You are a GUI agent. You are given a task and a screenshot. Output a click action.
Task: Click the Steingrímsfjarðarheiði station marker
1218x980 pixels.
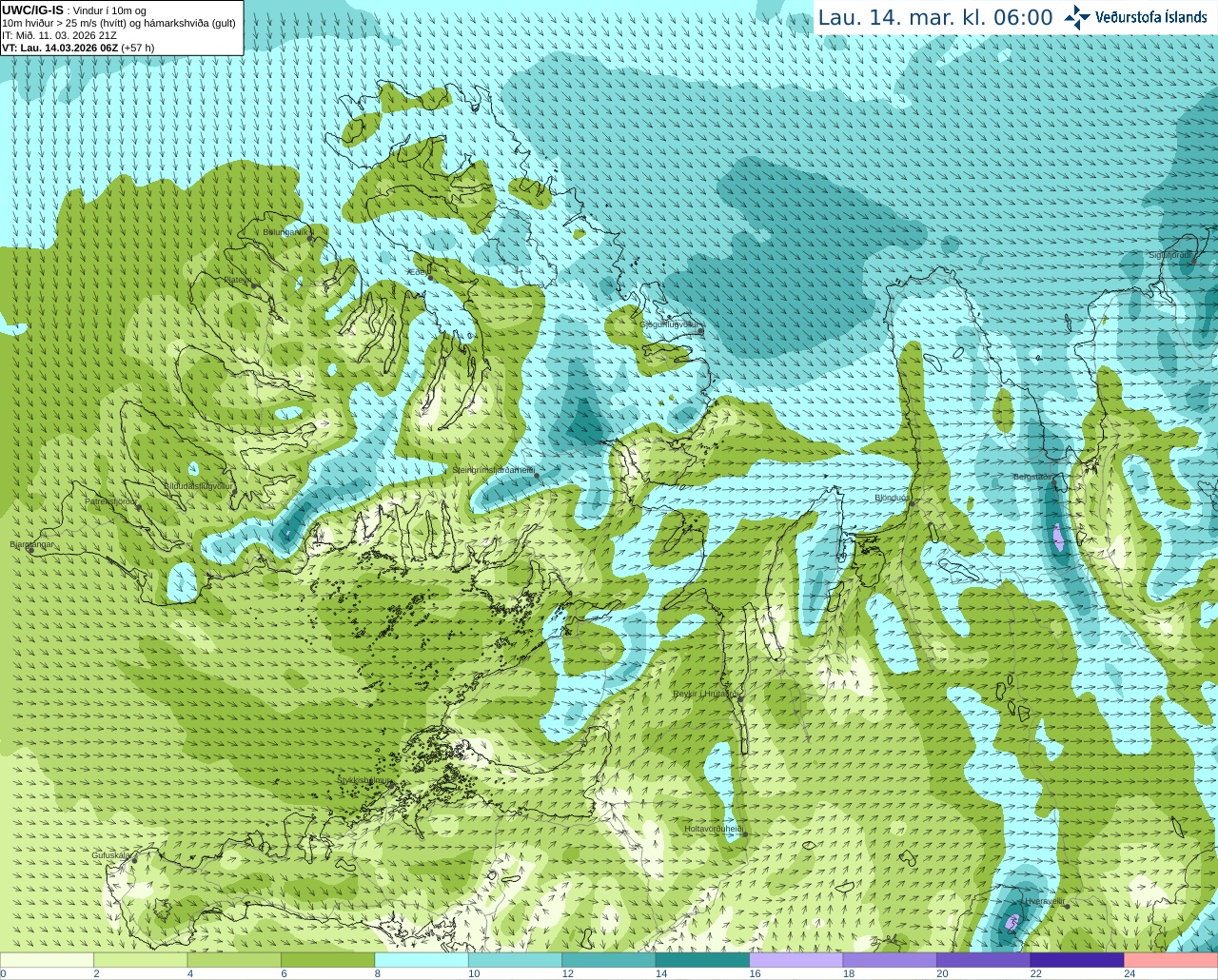(537, 475)
